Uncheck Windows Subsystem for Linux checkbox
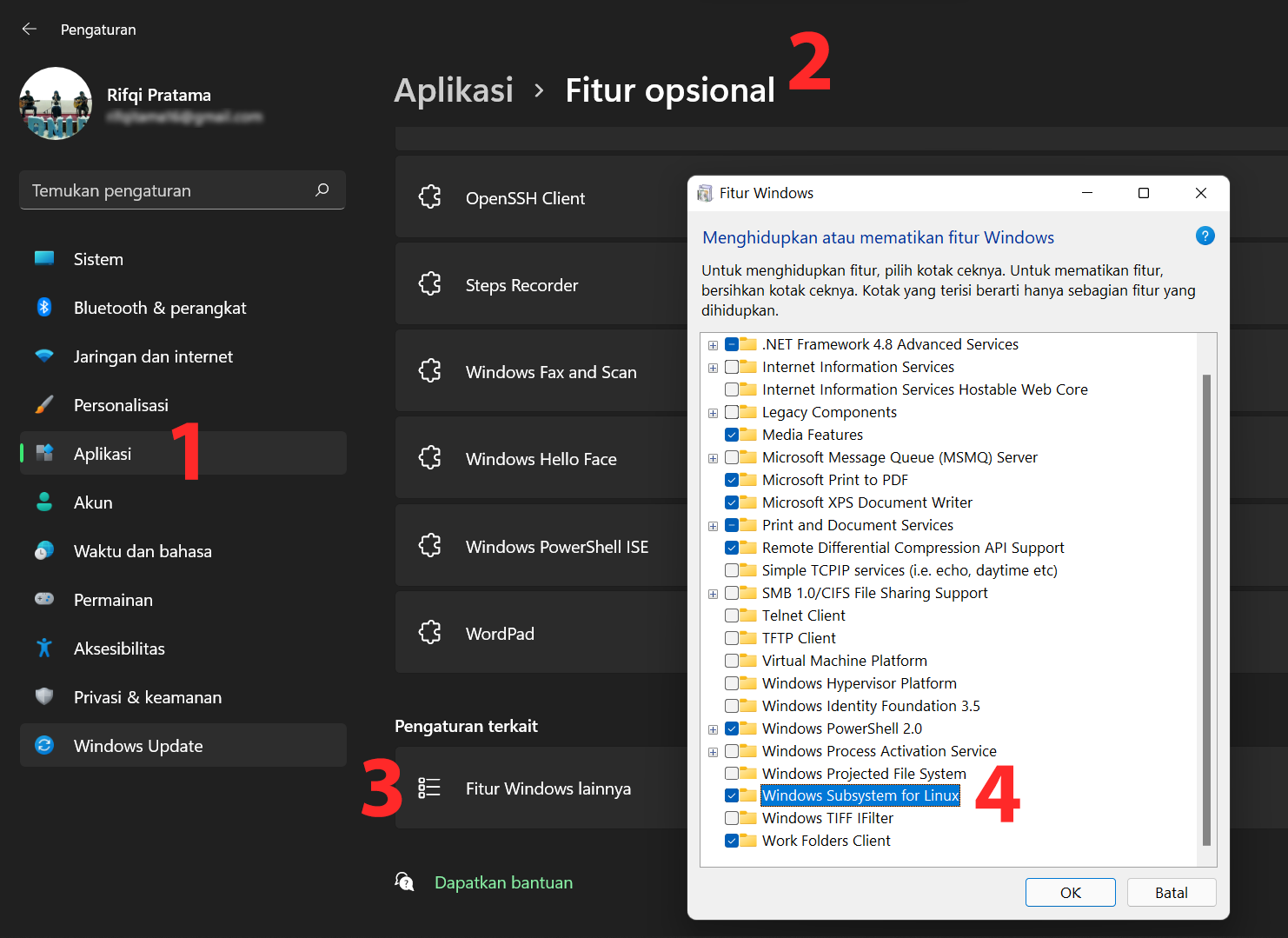This screenshot has width=1288, height=938. point(732,795)
